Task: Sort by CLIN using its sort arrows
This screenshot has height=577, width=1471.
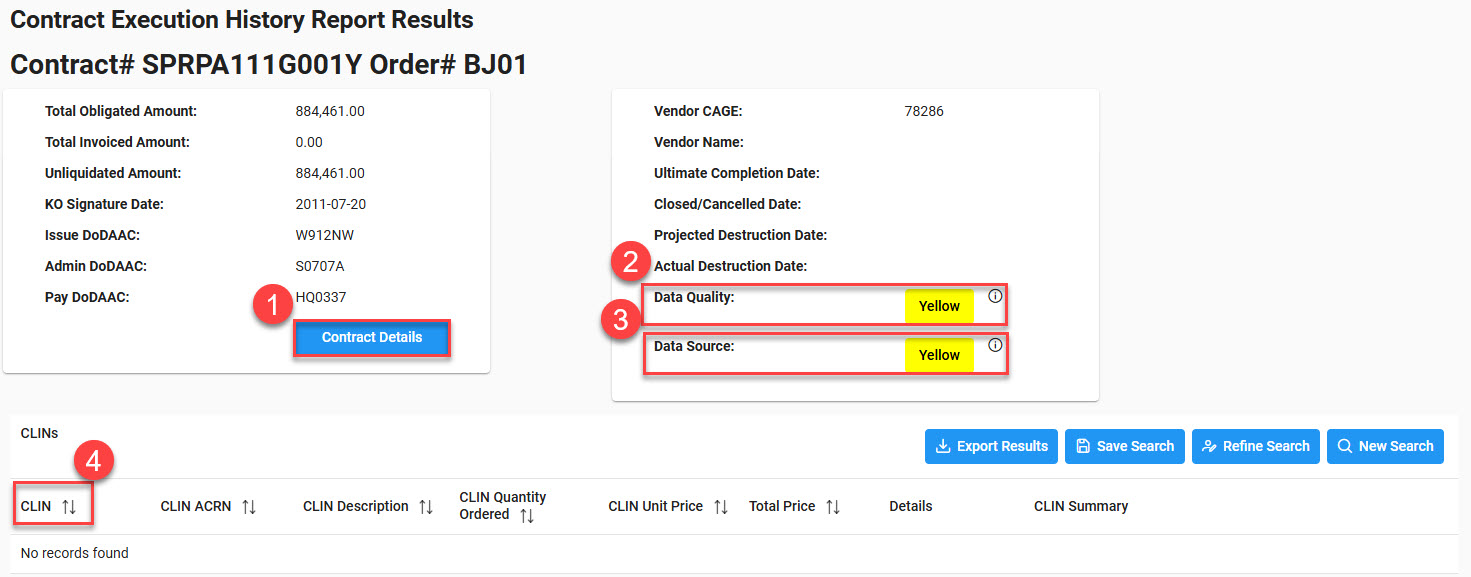Action: [69, 507]
